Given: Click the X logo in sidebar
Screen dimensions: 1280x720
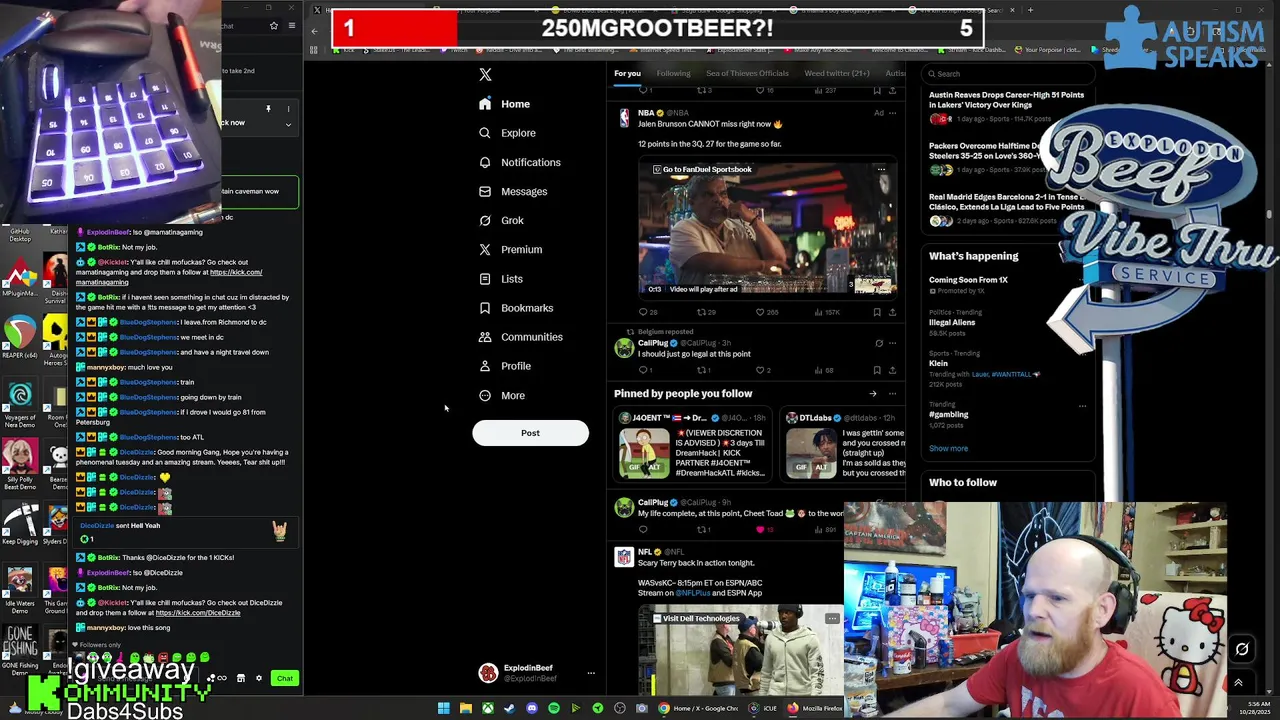Looking at the screenshot, I should point(485,74).
